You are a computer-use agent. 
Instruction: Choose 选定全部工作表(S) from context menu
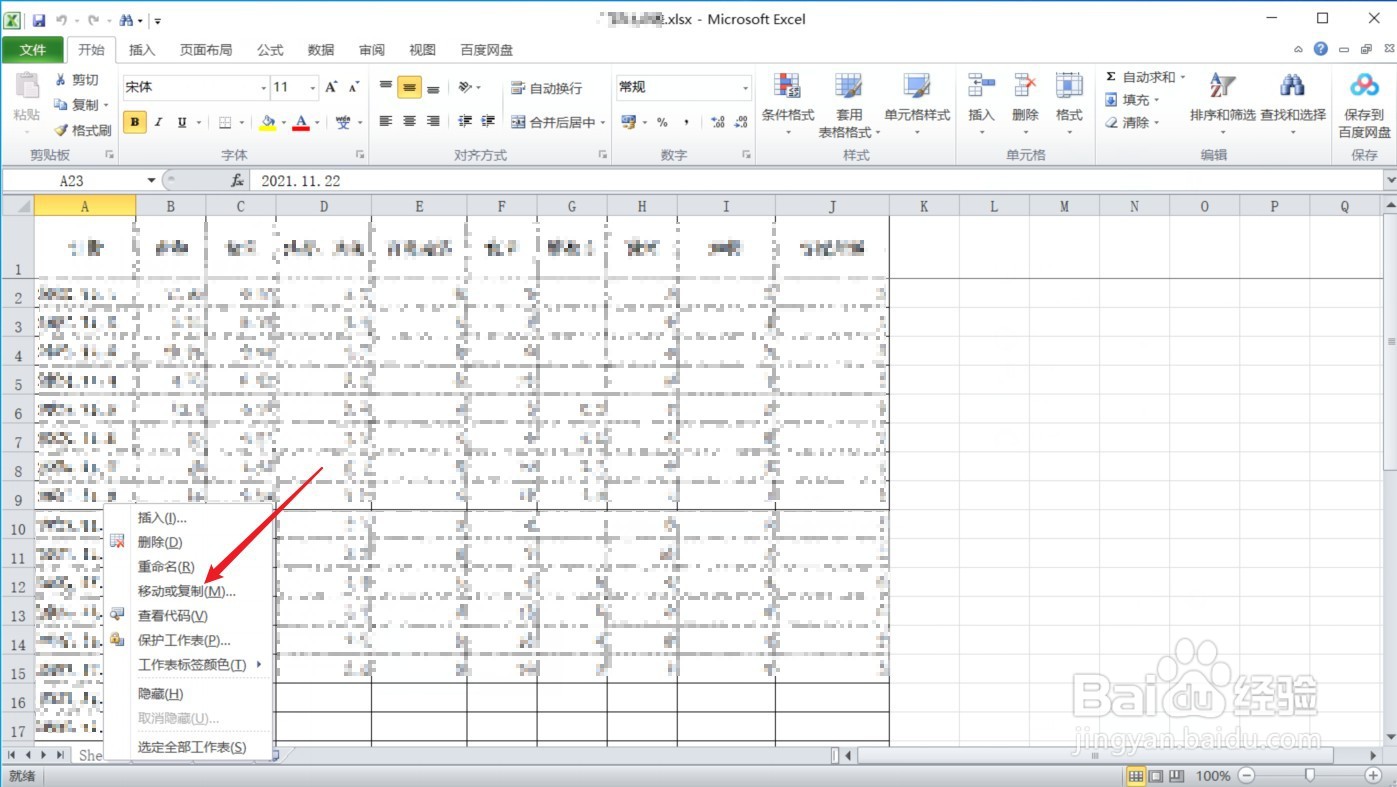pos(188,747)
